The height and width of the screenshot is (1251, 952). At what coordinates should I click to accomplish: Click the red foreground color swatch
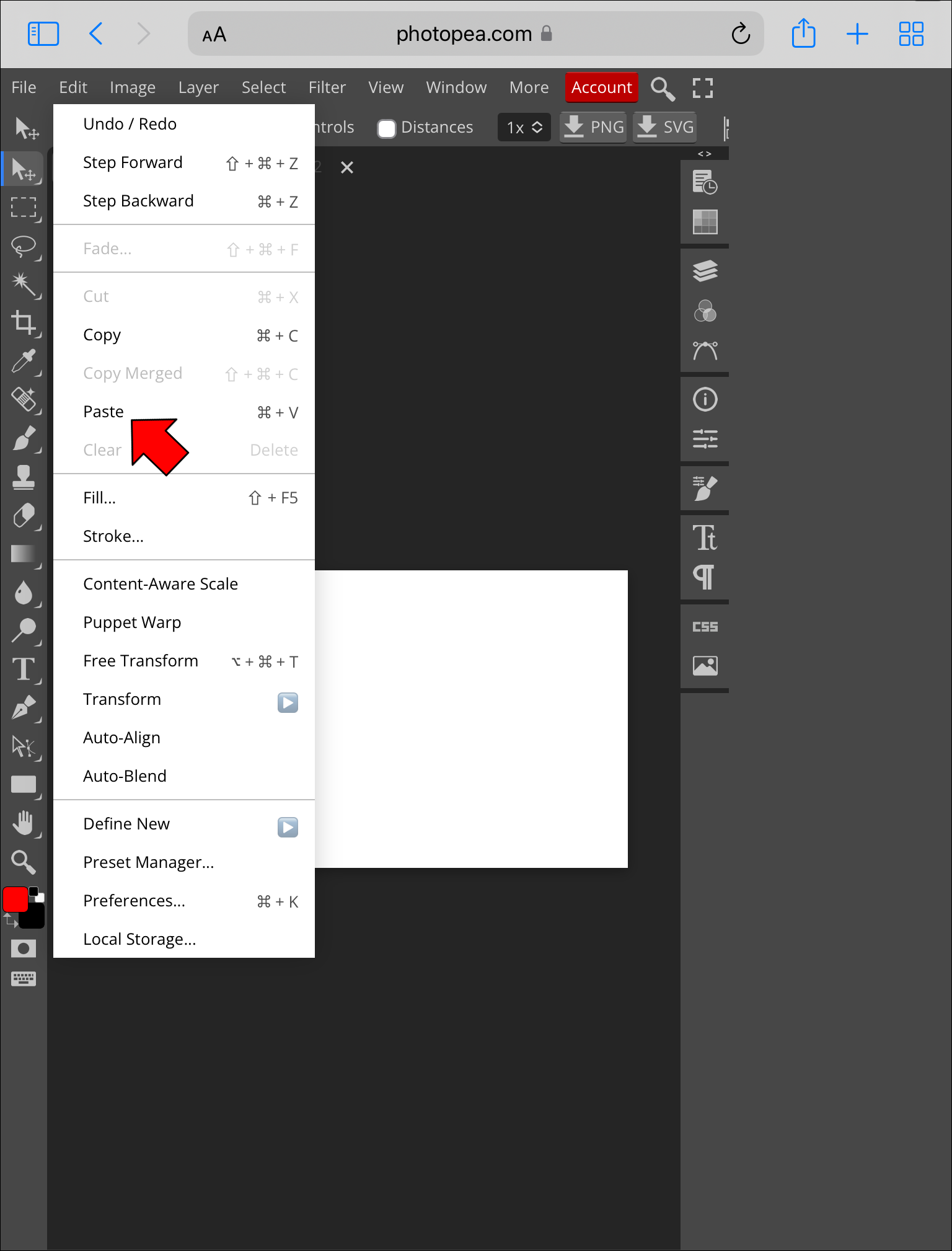(15, 900)
